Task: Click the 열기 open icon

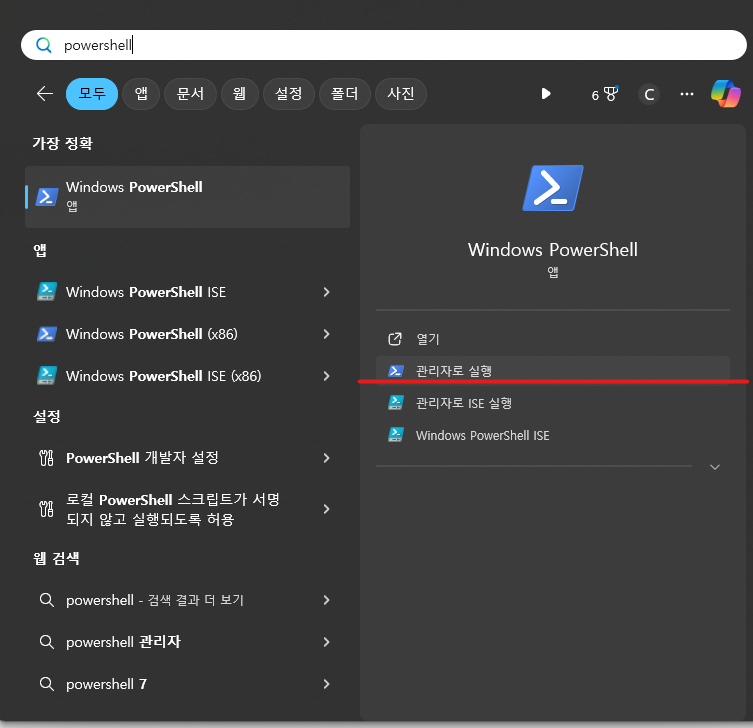Action: coord(395,339)
